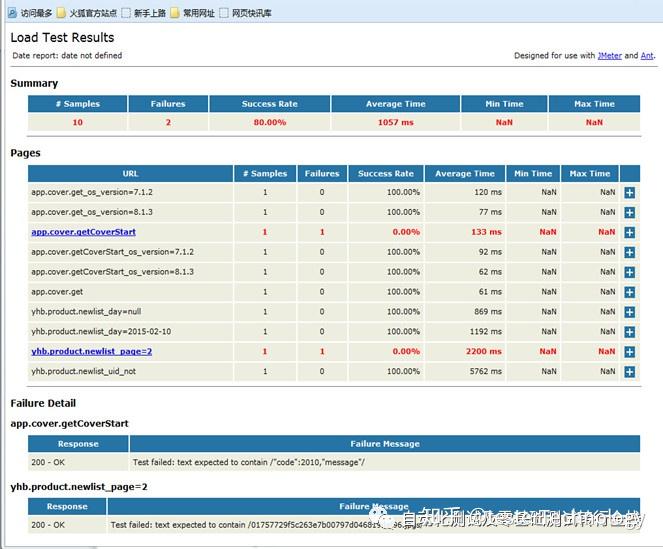This screenshot has height=549, width=663.
Task: Open the 火狐官方站点 bookmark folder
Action: pyautogui.click(x=87, y=13)
